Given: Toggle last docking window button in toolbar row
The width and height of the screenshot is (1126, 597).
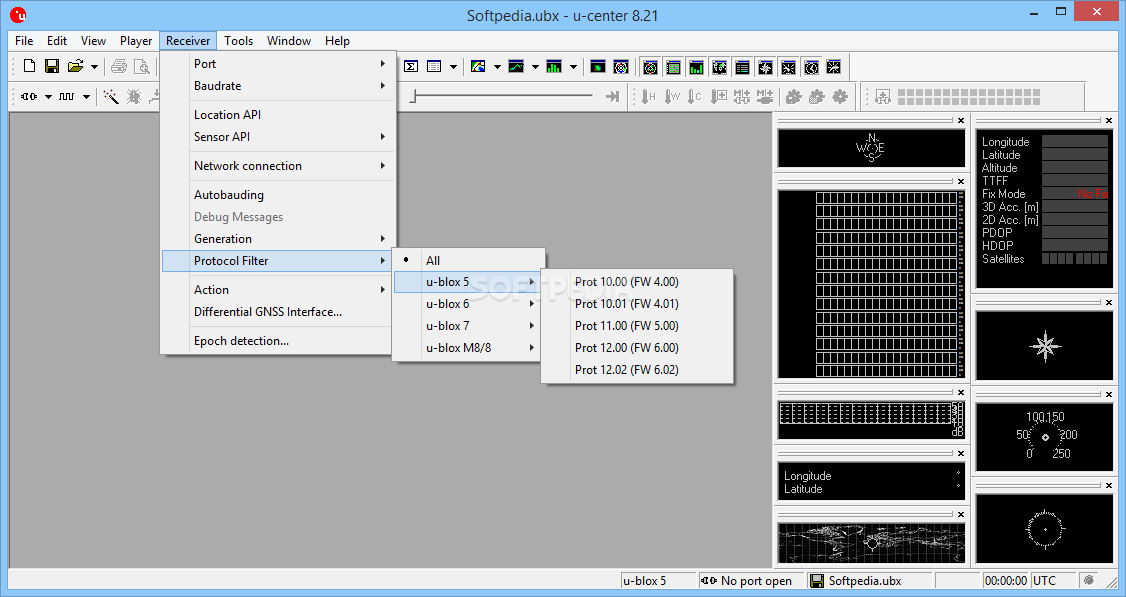Looking at the screenshot, I should 834,67.
